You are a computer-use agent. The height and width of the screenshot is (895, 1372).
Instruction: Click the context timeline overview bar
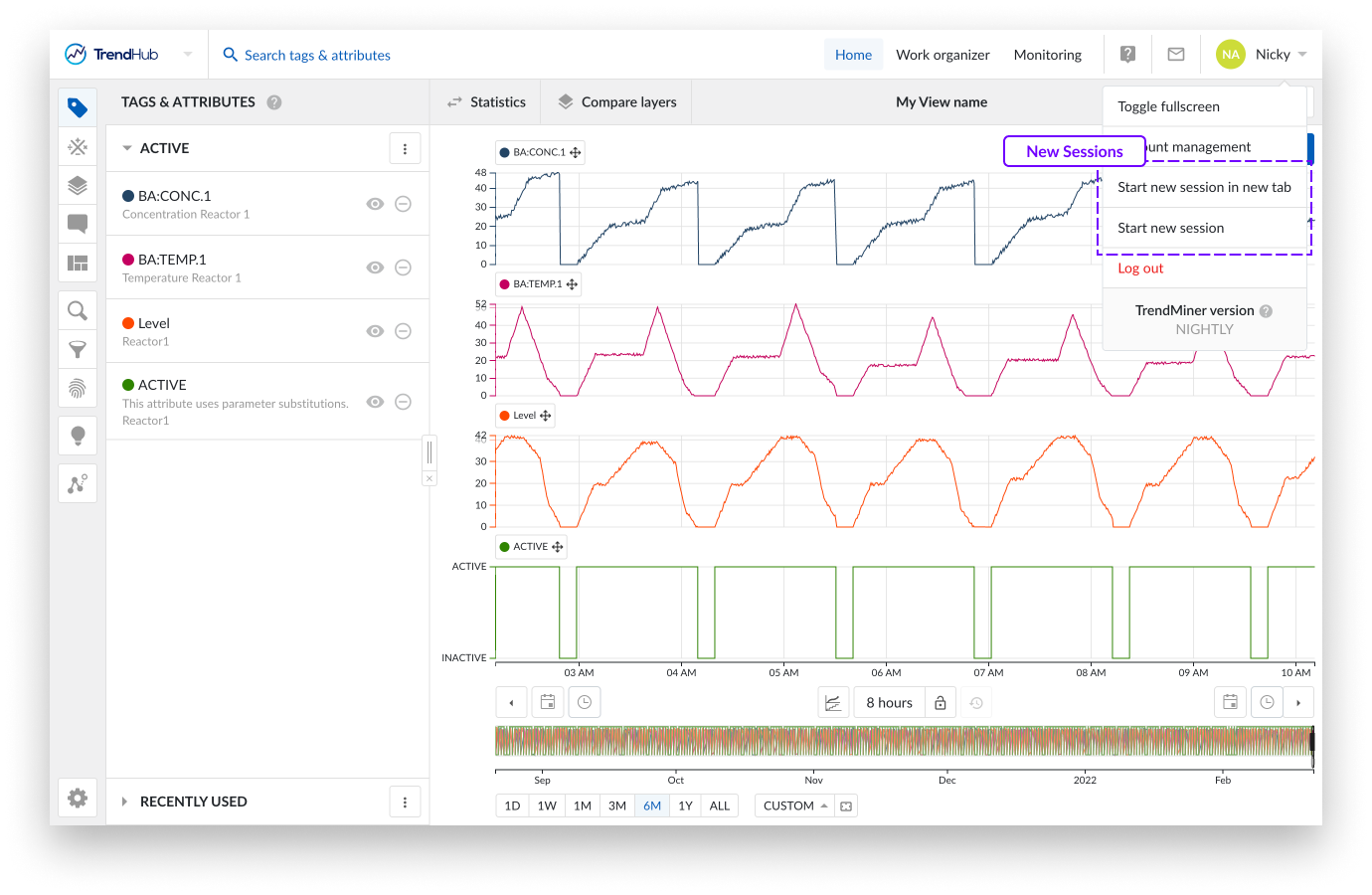pos(903,742)
